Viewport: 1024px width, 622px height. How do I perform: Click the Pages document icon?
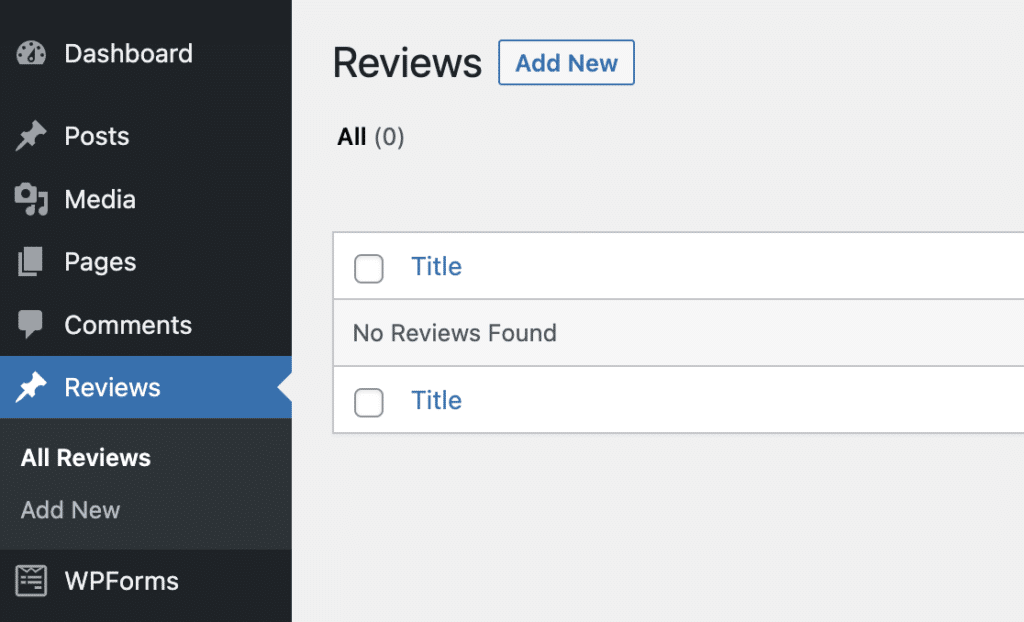click(x=31, y=261)
